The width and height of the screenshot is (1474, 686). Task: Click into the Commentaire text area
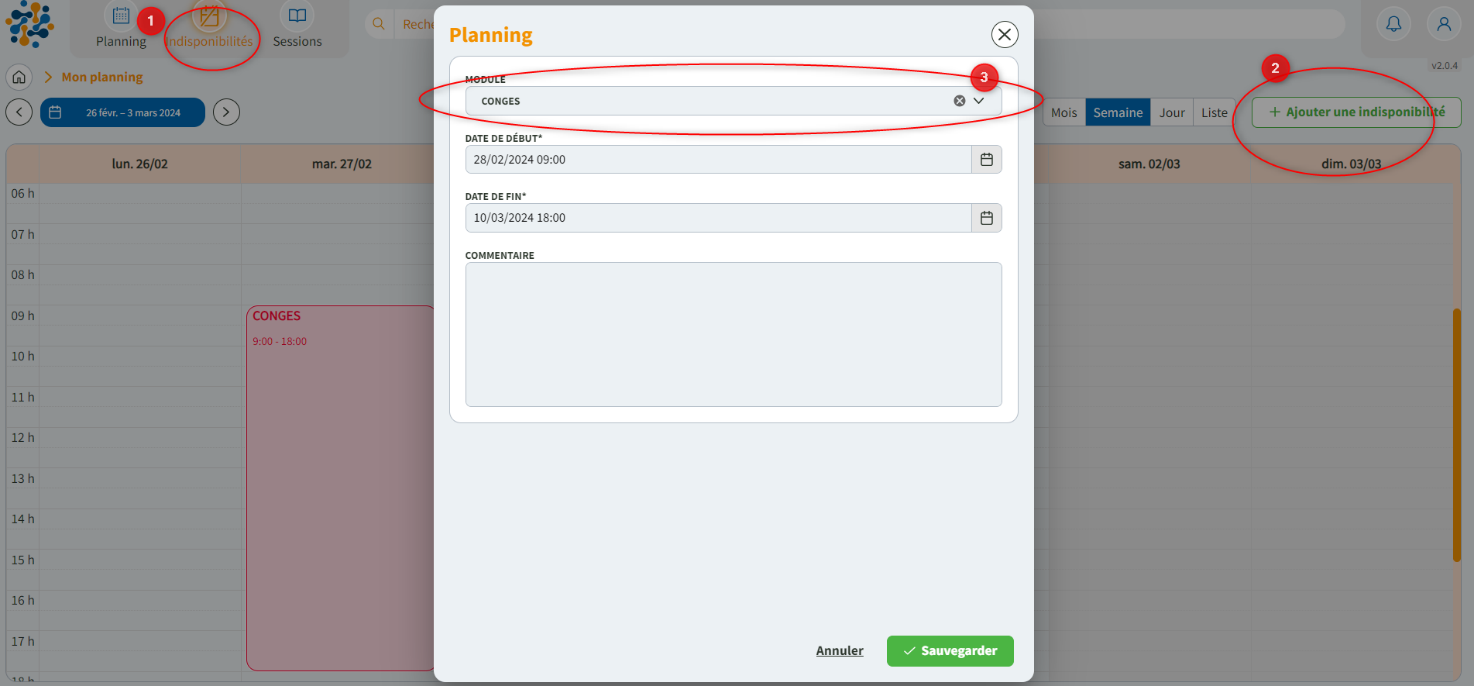[733, 334]
